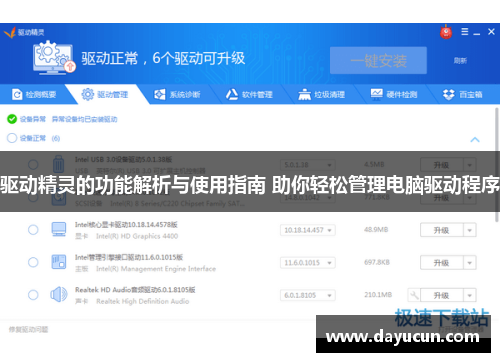
Task: Click 升级 for Intel管理引擎接口驱动
Action: pos(442,263)
